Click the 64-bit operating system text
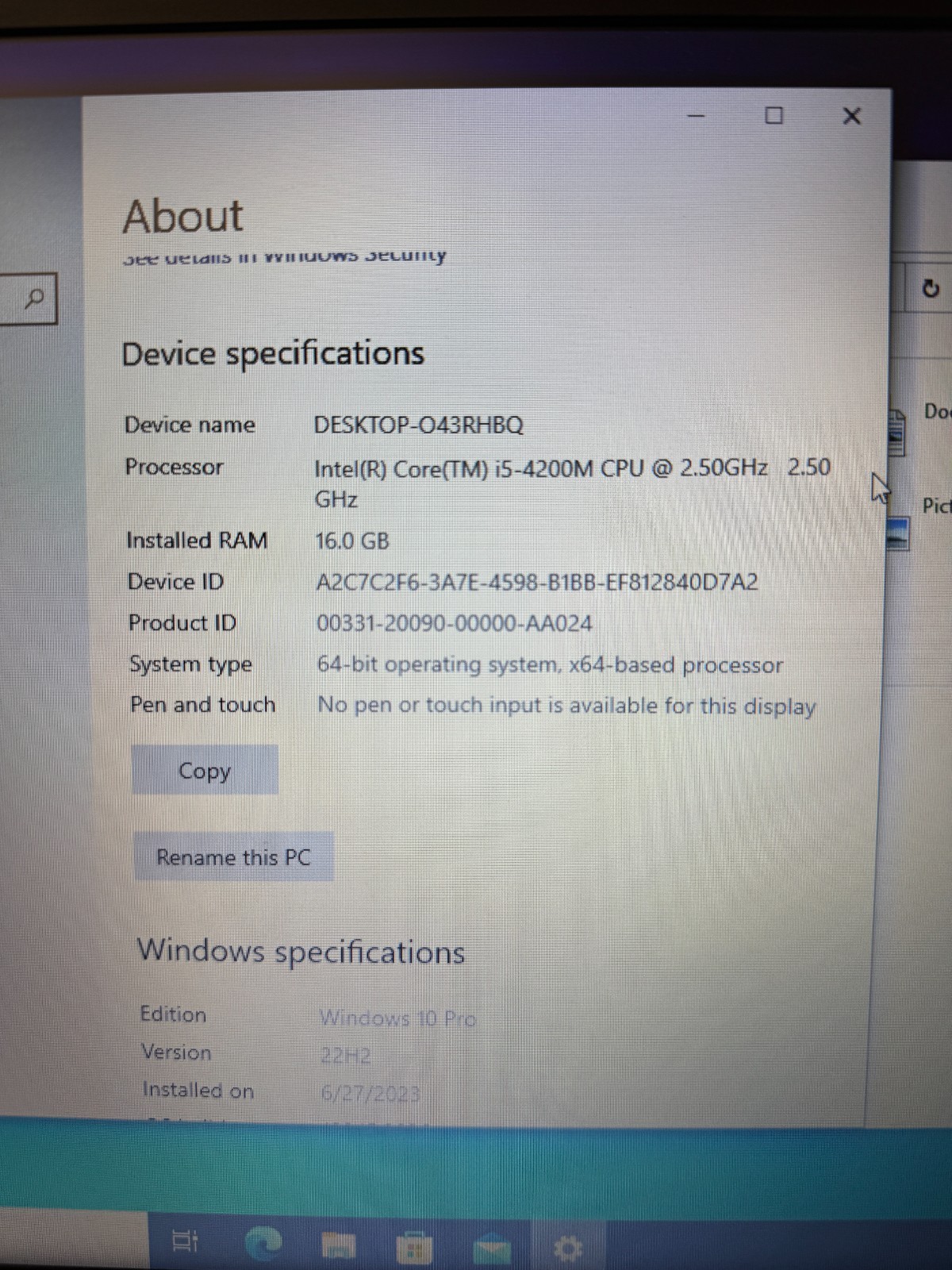Screen dimensions: 952x1270 click(x=550, y=664)
